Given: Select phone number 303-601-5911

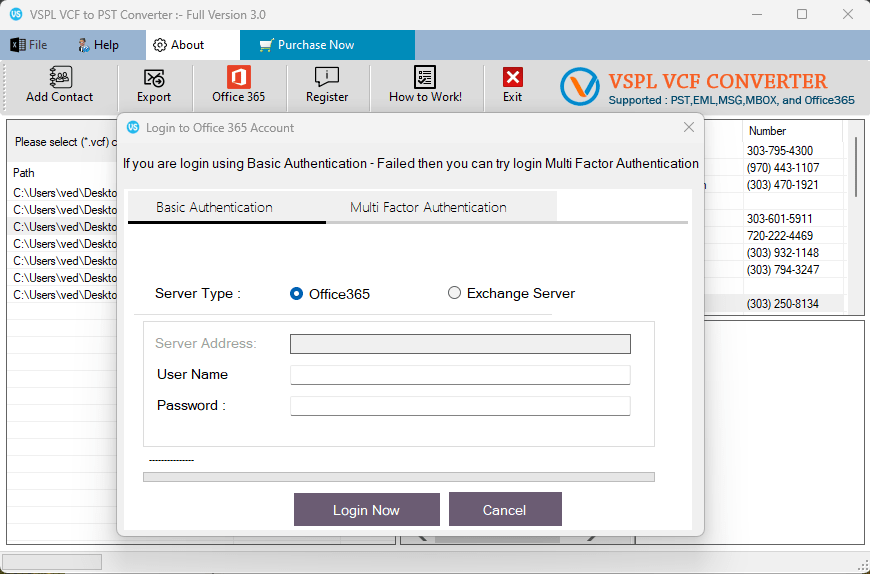Looking at the screenshot, I should click(x=780, y=219).
